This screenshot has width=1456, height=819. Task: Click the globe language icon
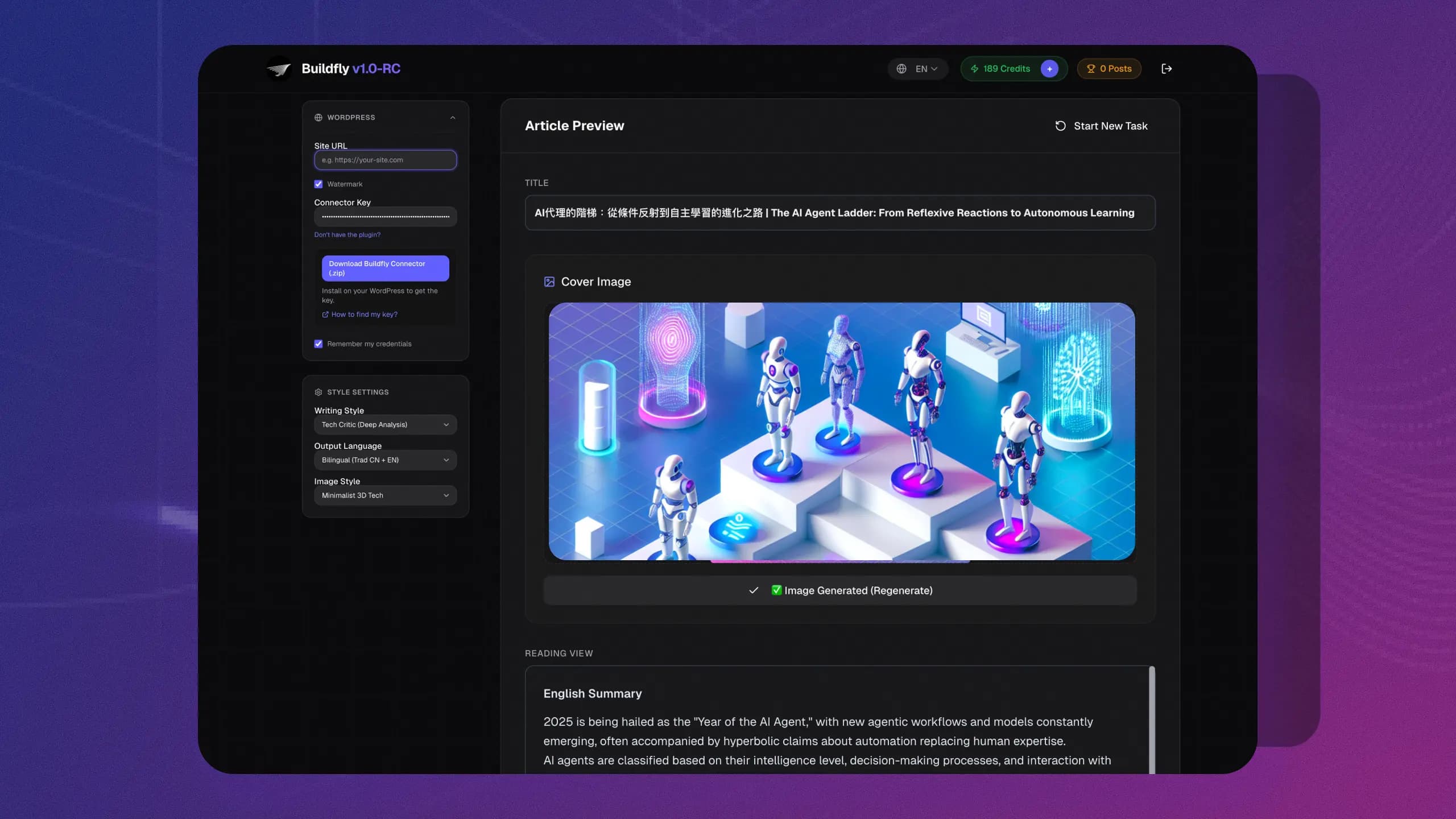click(901, 69)
